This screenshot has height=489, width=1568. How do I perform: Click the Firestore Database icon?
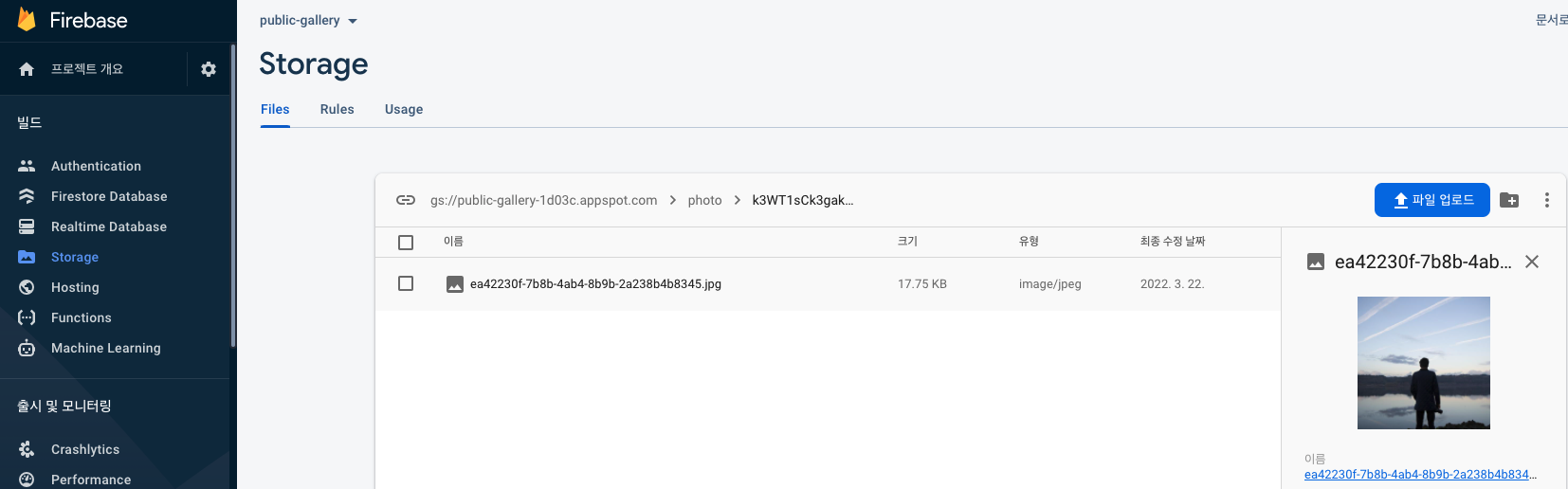[27, 196]
